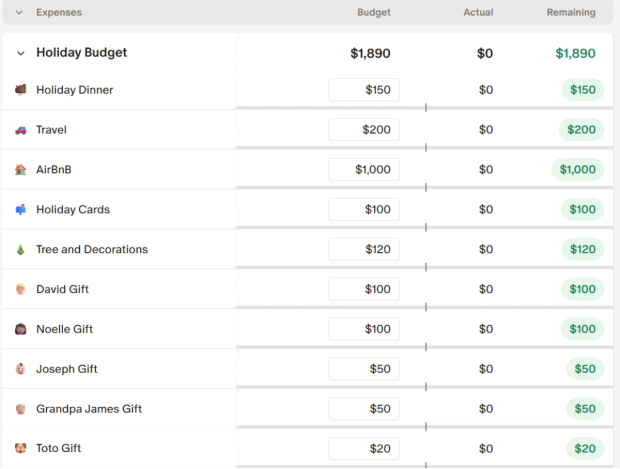This screenshot has height=469, width=620.
Task: Collapse the Expenses section chevron
Action: click(19, 13)
